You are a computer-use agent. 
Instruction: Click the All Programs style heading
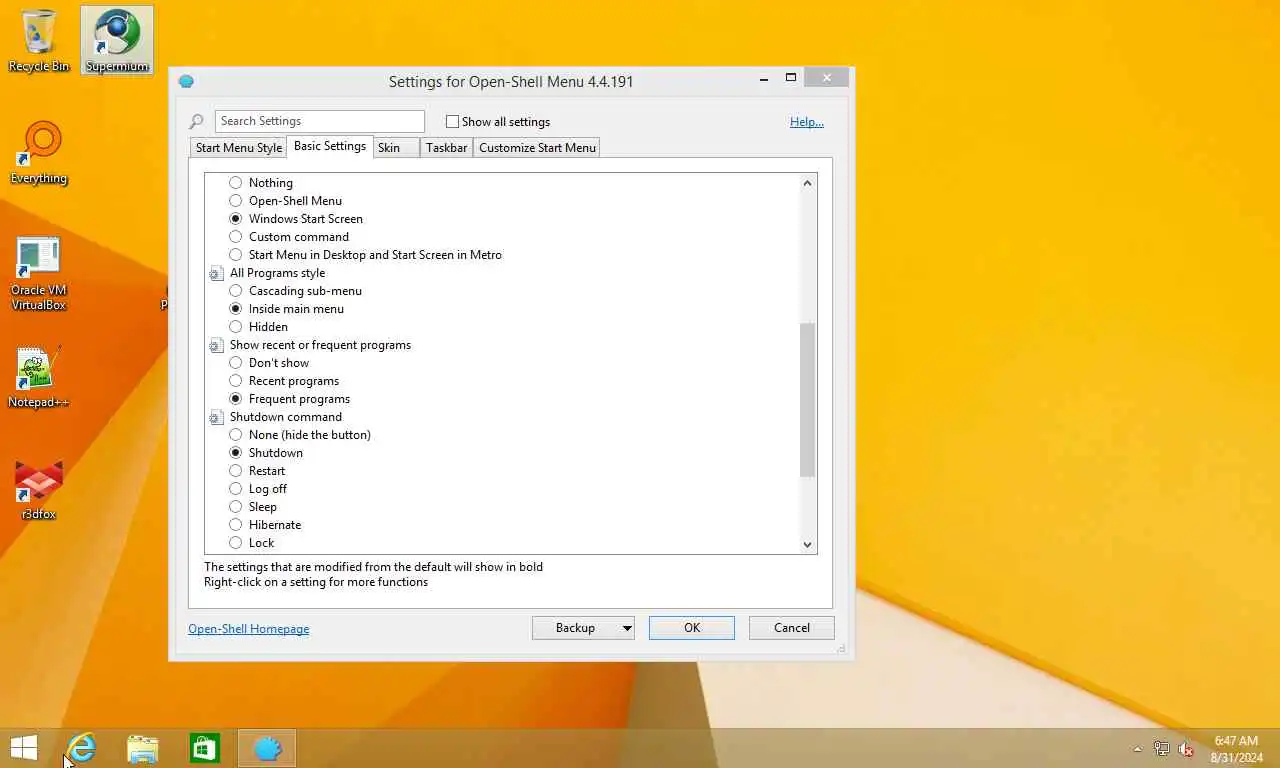[x=277, y=273]
